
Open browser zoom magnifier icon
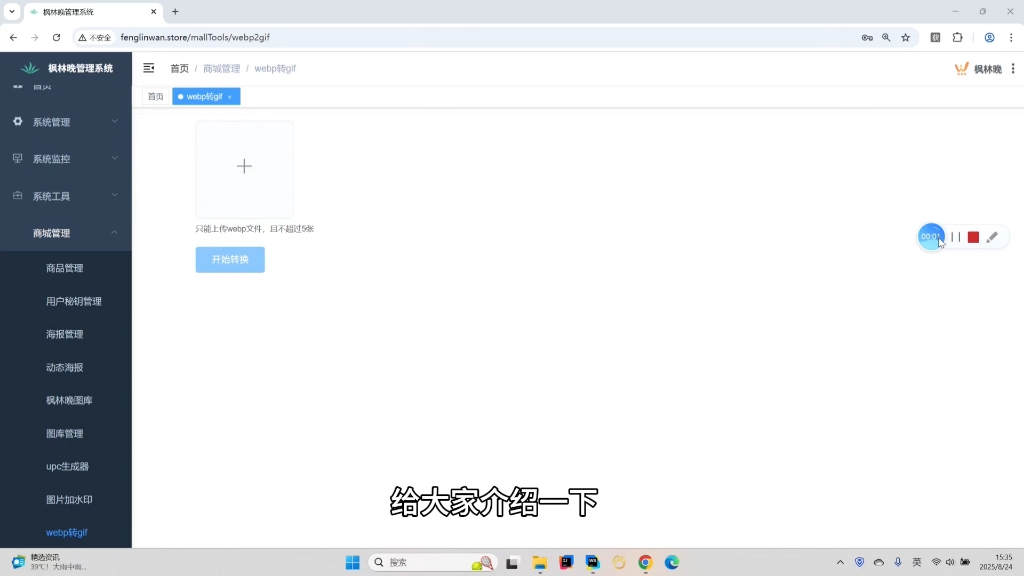pos(886,37)
